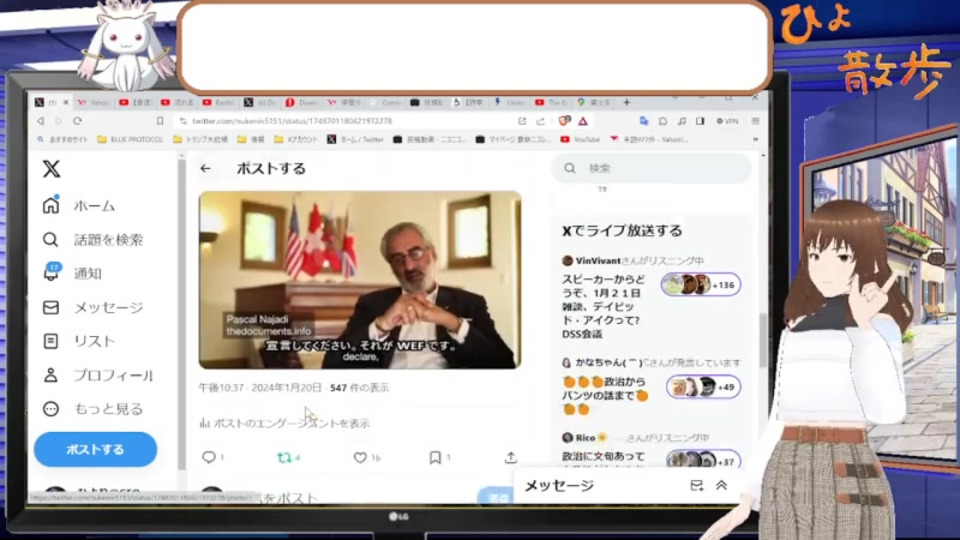Open 話題を検索 in the sidebar

pyautogui.click(x=92, y=239)
